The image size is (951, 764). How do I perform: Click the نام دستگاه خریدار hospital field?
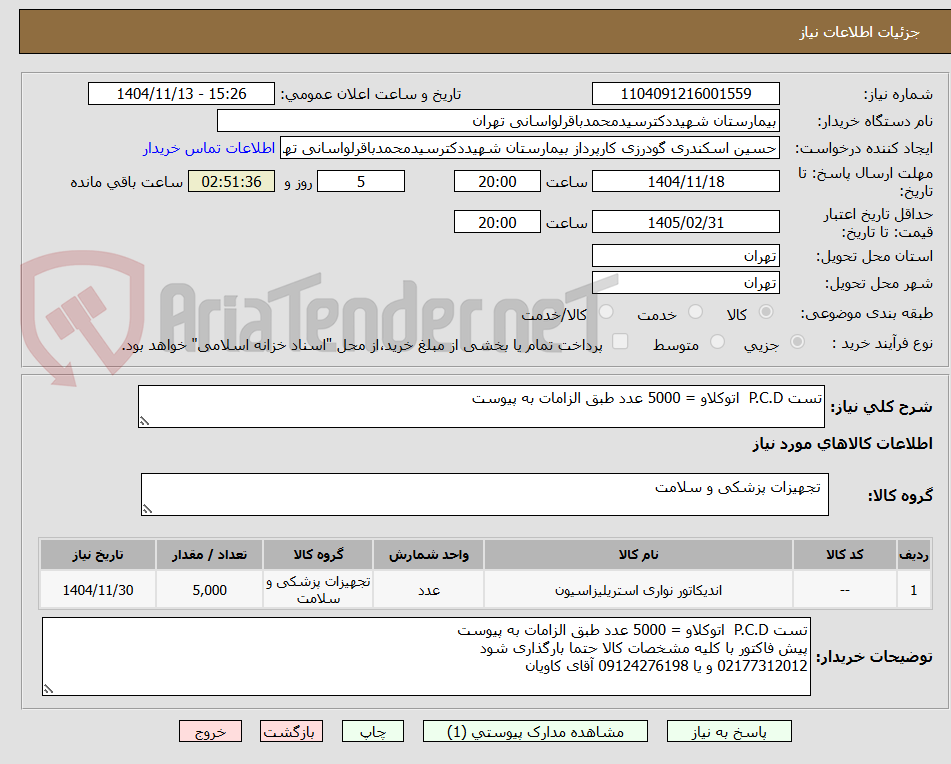click(498, 121)
